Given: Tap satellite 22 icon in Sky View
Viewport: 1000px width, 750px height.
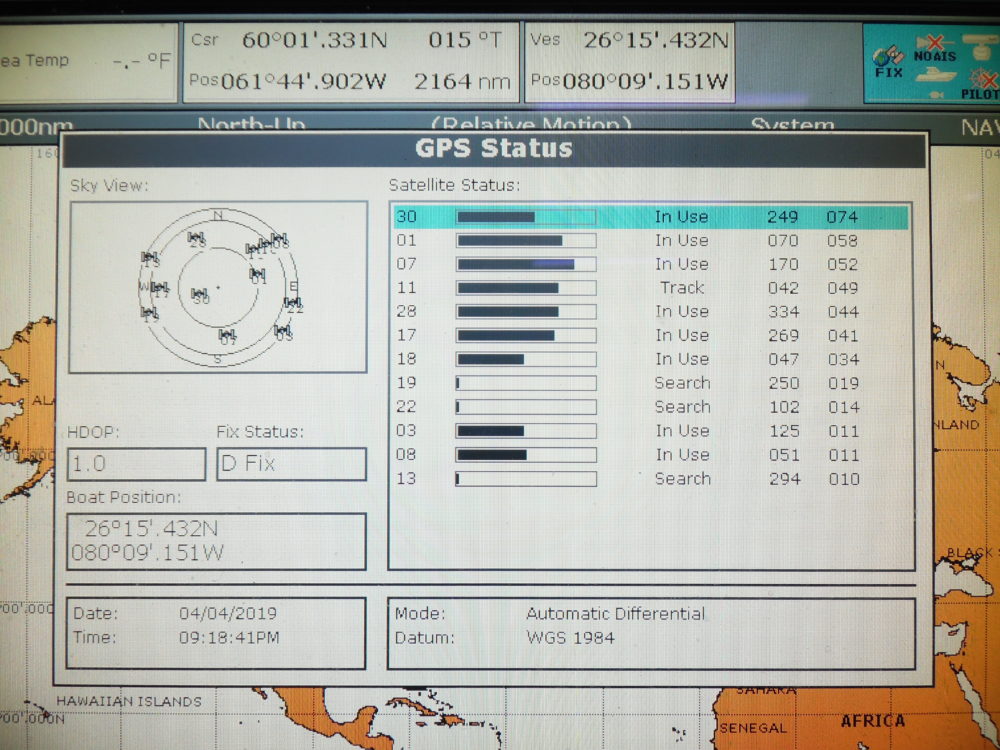Looking at the screenshot, I should pos(293,304).
